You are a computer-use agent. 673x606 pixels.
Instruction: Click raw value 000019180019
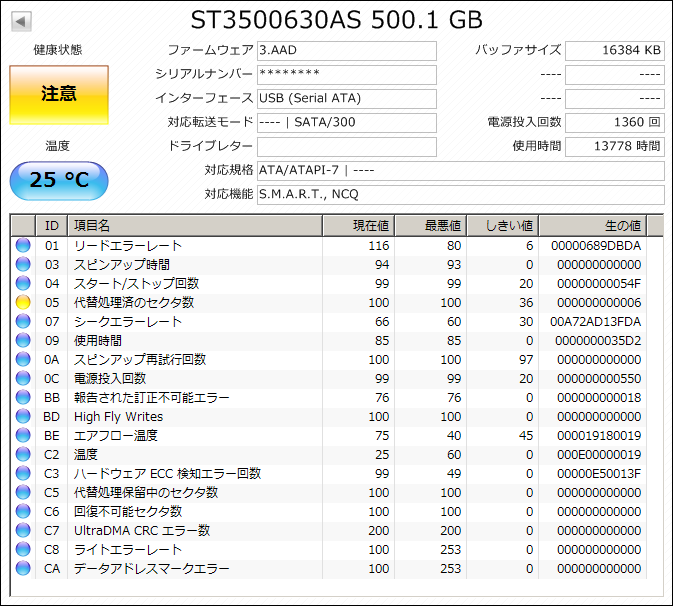point(599,436)
